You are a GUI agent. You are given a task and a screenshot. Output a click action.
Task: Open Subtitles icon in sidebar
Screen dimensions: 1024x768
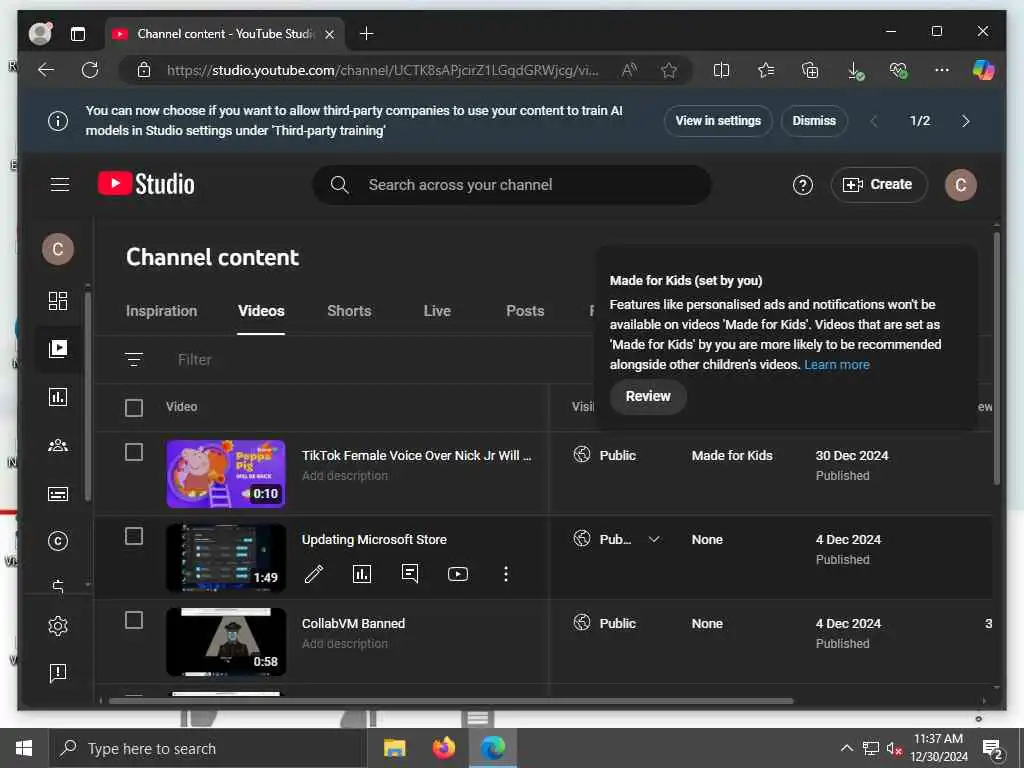coord(58,494)
